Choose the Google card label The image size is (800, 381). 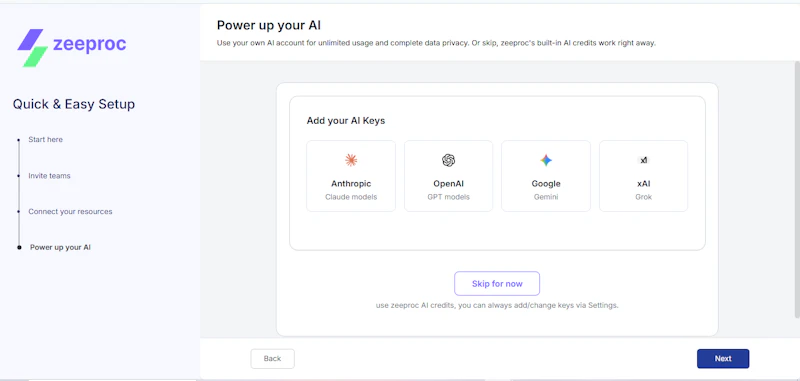coord(546,184)
